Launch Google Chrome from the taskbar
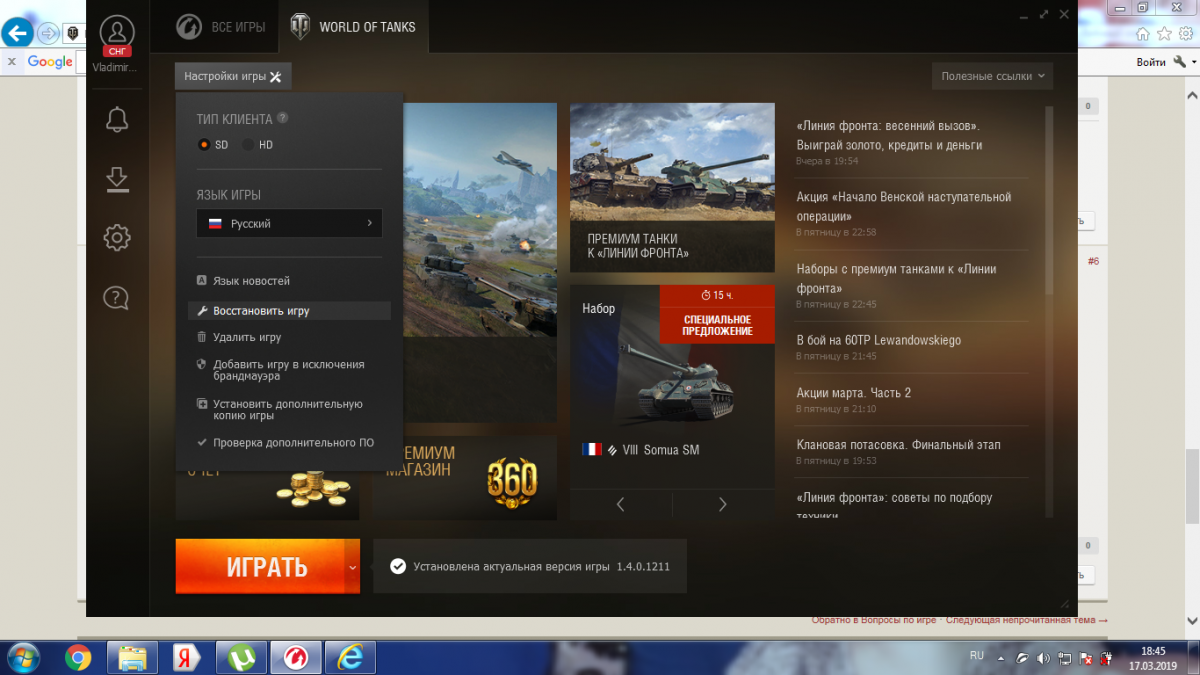Image resolution: width=1200 pixels, height=675 pixels. [x=78, y=657]
